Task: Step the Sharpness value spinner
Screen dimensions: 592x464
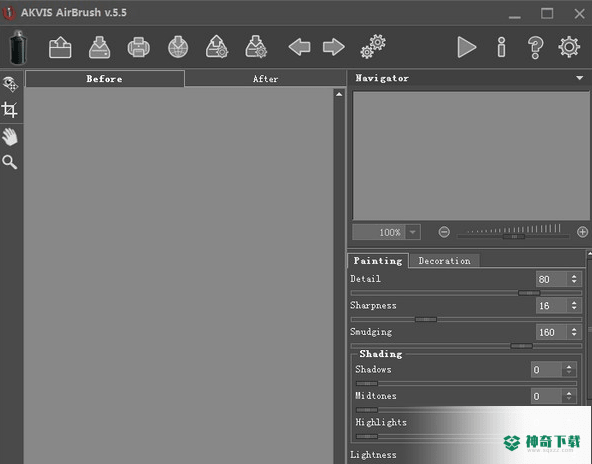Action: click(x=574, y=305)
